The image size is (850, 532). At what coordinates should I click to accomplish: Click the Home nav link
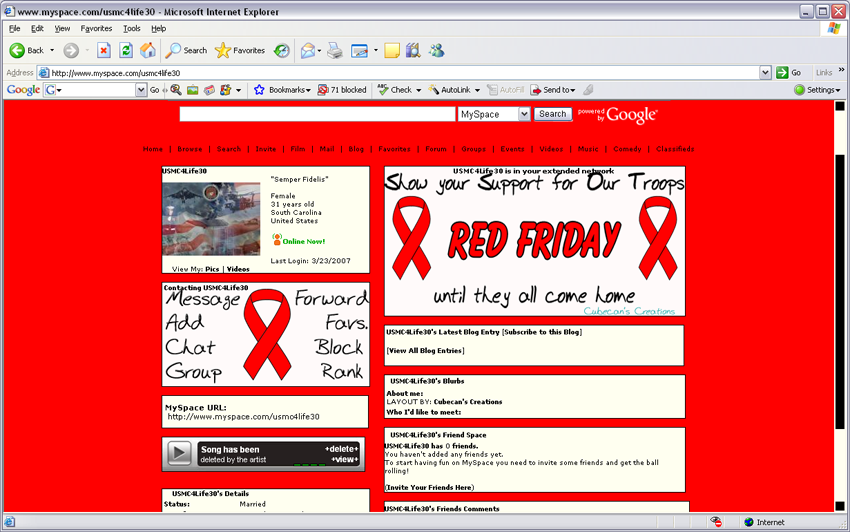152,149
